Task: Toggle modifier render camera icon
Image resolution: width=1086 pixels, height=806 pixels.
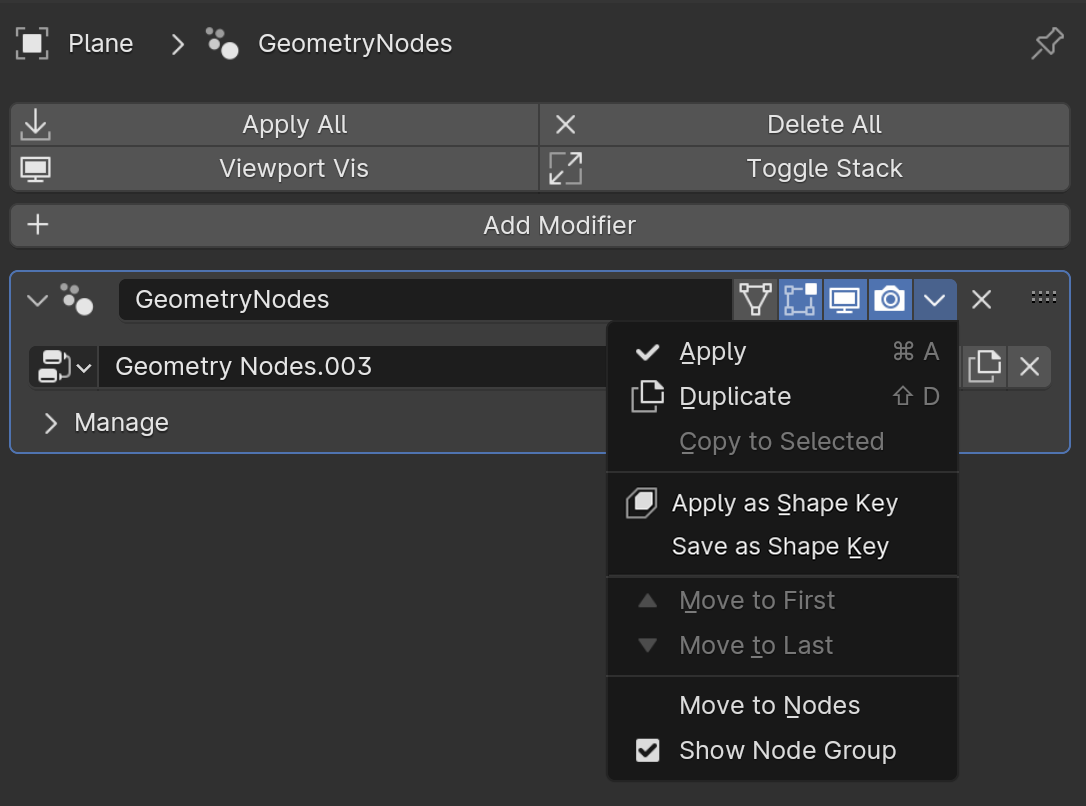Action: [890, 300]
